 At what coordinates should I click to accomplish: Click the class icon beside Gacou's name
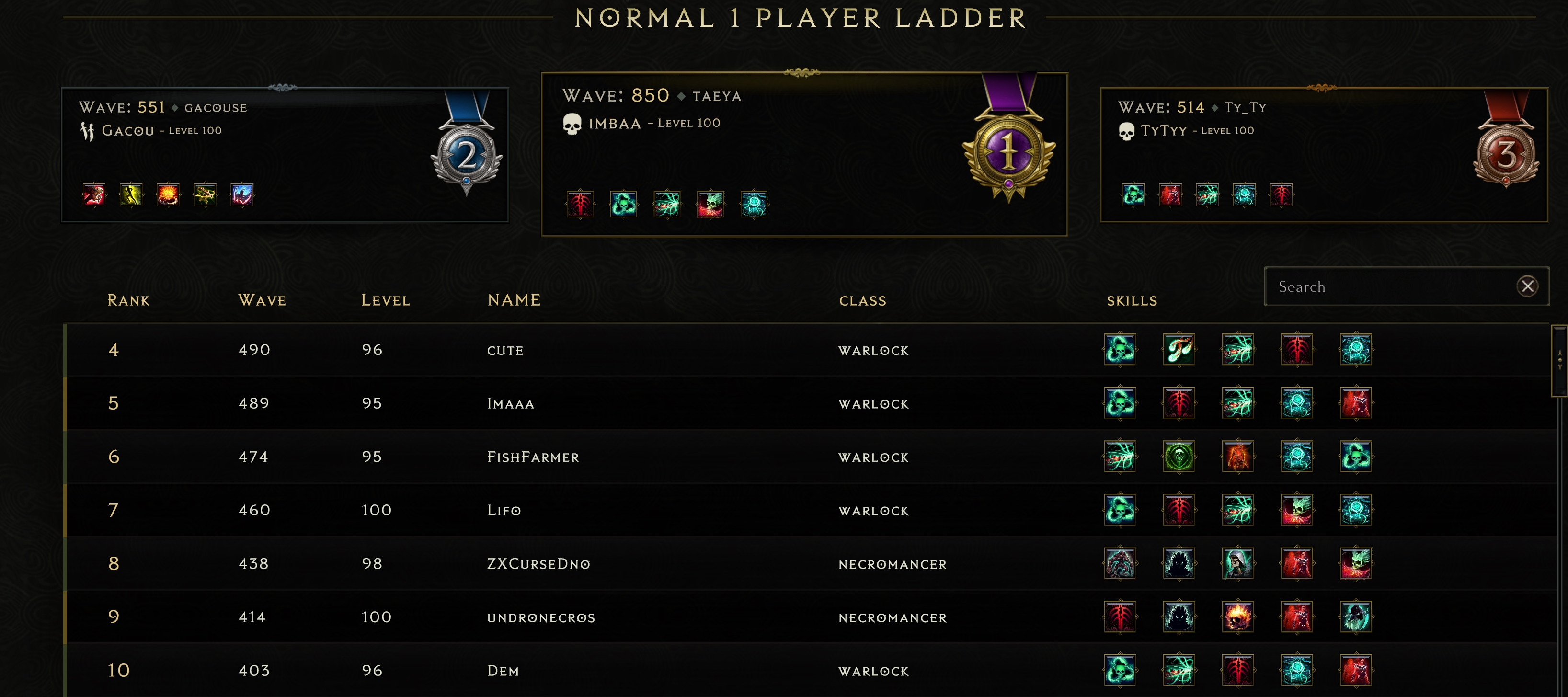click(88, 131)
